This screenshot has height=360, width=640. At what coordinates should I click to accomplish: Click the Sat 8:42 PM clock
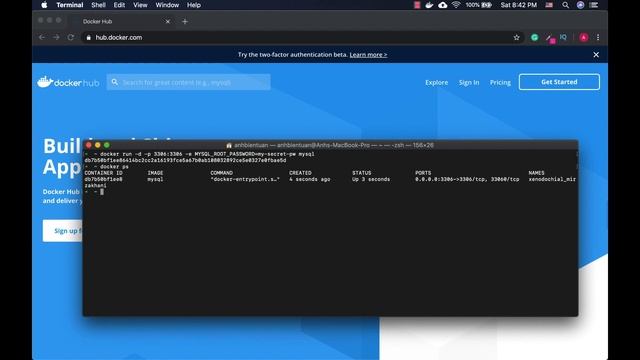coord(519,5)
